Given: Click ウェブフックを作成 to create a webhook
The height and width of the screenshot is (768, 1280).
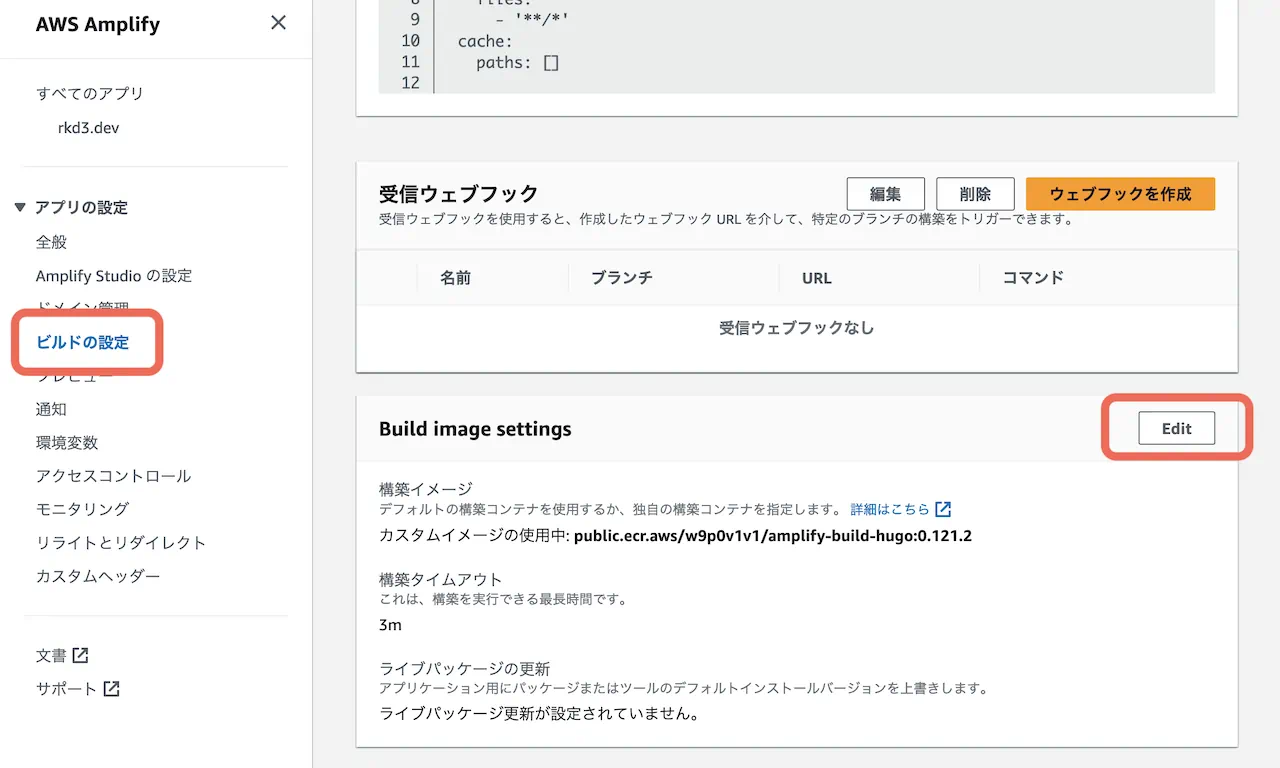Looking at the screenshot, I should (x=1120, y=194).
